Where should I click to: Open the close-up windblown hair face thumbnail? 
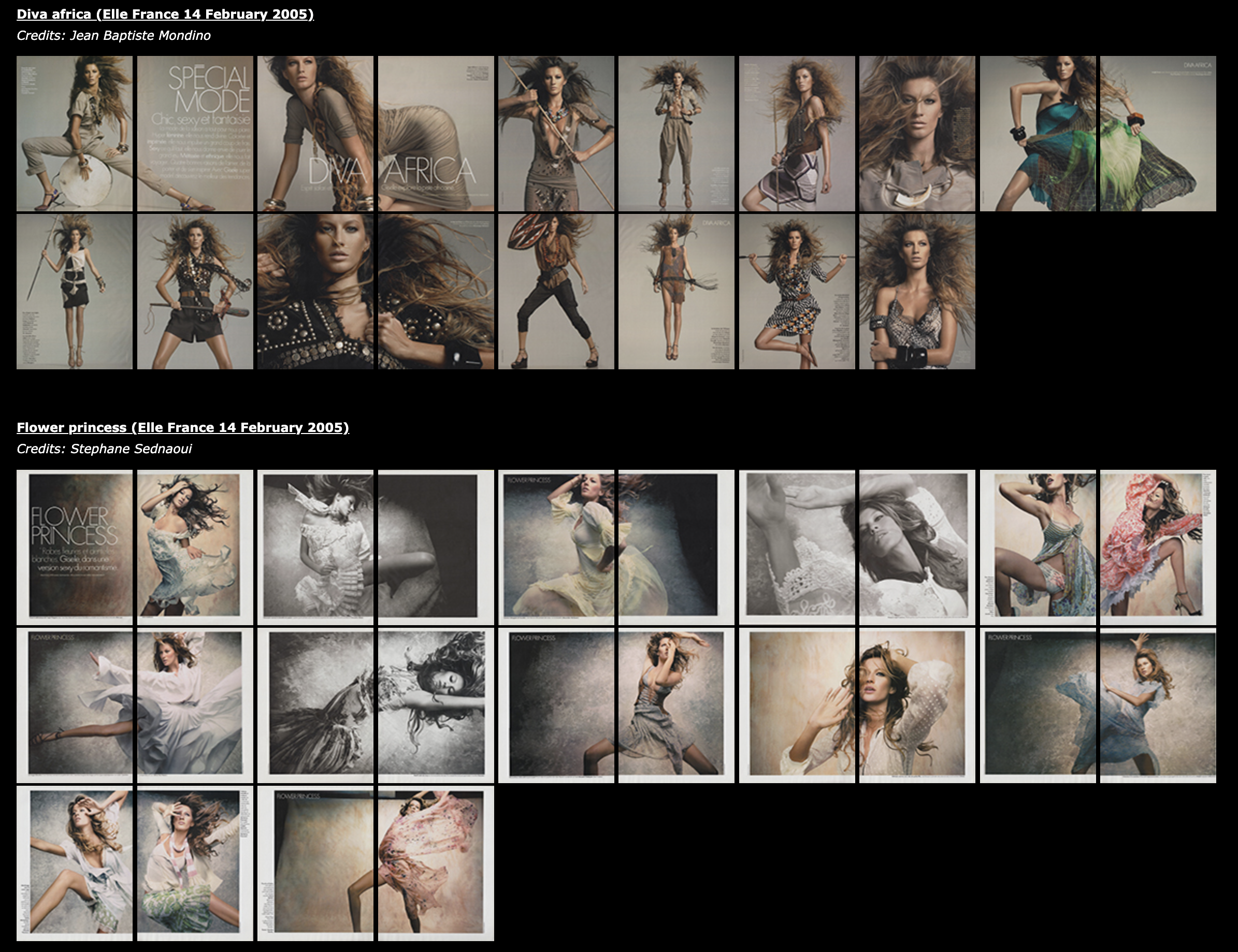[x=917, y=133]
